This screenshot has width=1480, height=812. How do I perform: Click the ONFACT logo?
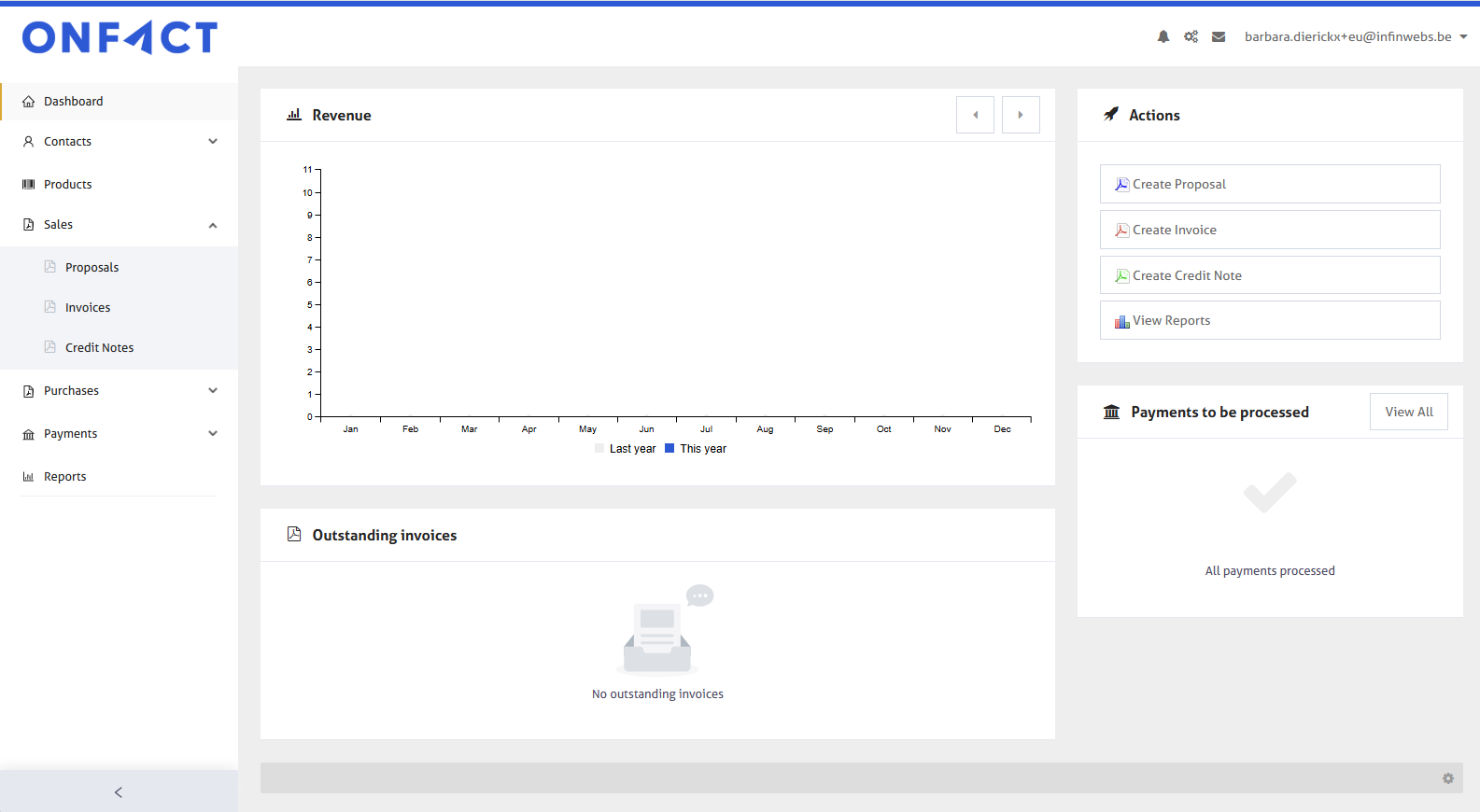pyautogui.click(x=120, y=37)
